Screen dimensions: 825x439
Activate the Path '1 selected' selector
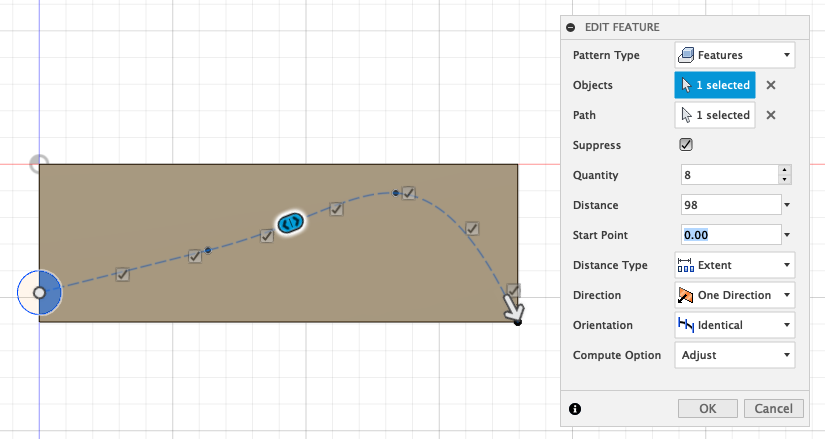tap(715, 115)
